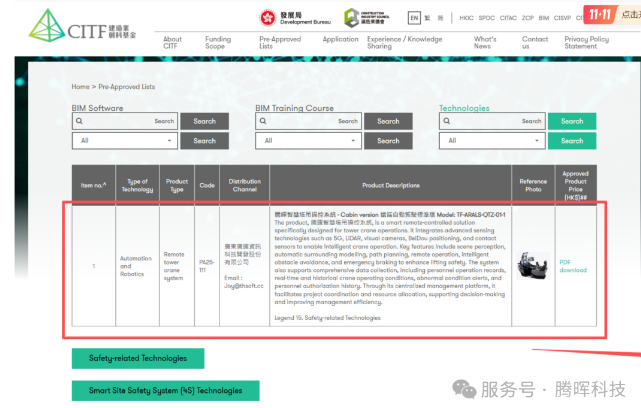Click the CITF logo in header
The width and height of the screenshot is (641, 408).
(x=75, y=25)
